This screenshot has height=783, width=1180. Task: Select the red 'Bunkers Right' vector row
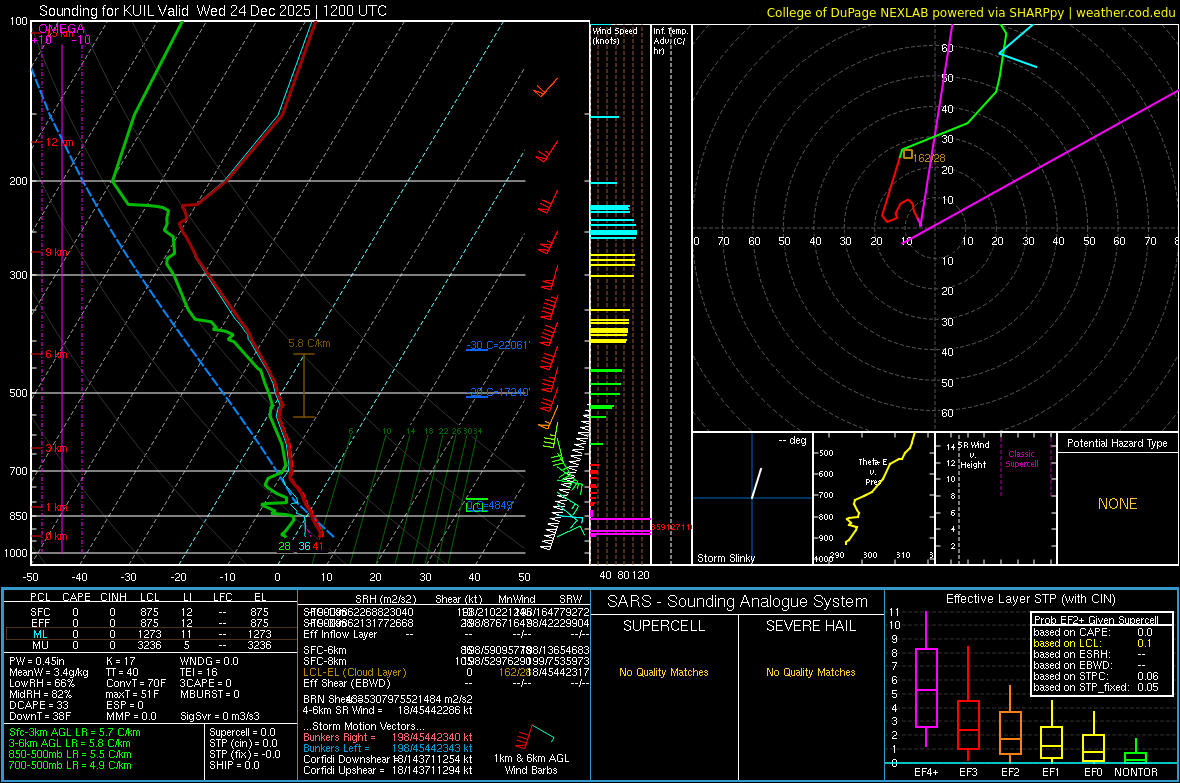[x=388, y=737]
